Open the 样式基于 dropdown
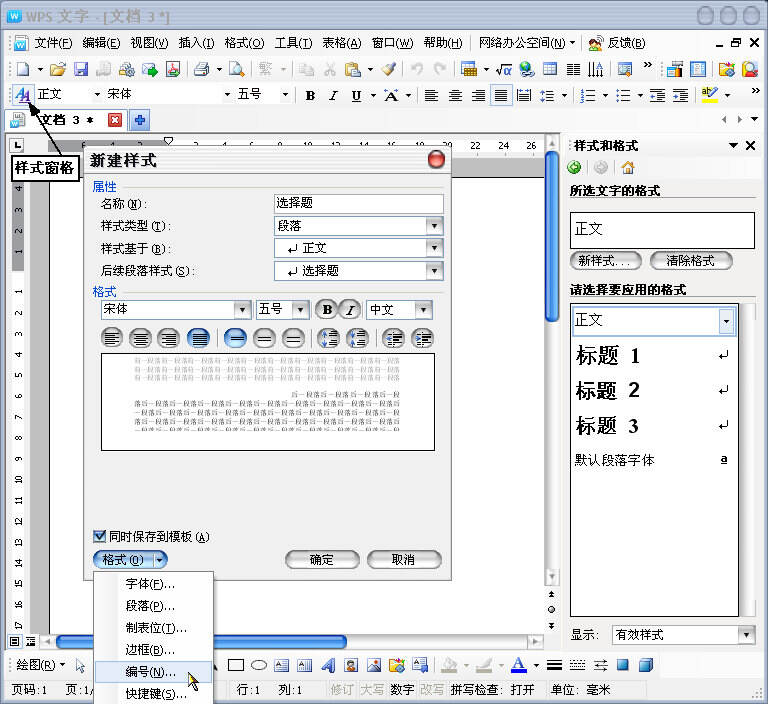 tap(434, 248)
